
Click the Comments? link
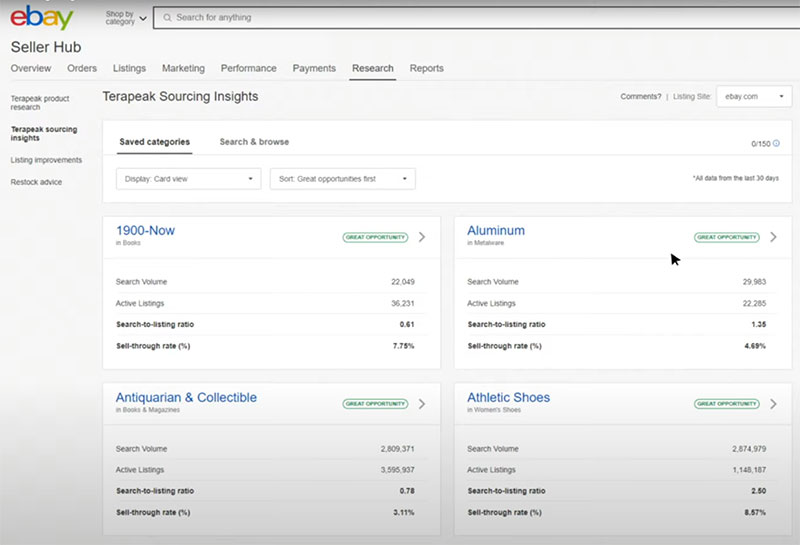(640, 96)
